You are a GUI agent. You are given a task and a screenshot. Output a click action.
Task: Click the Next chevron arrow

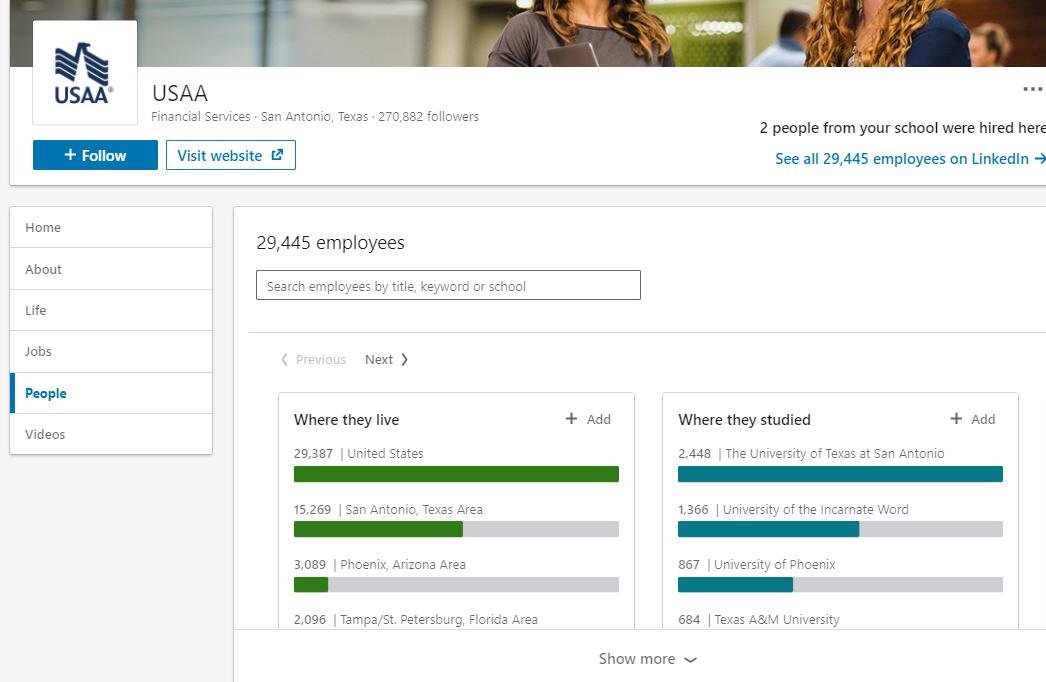(x=404, y=359)
